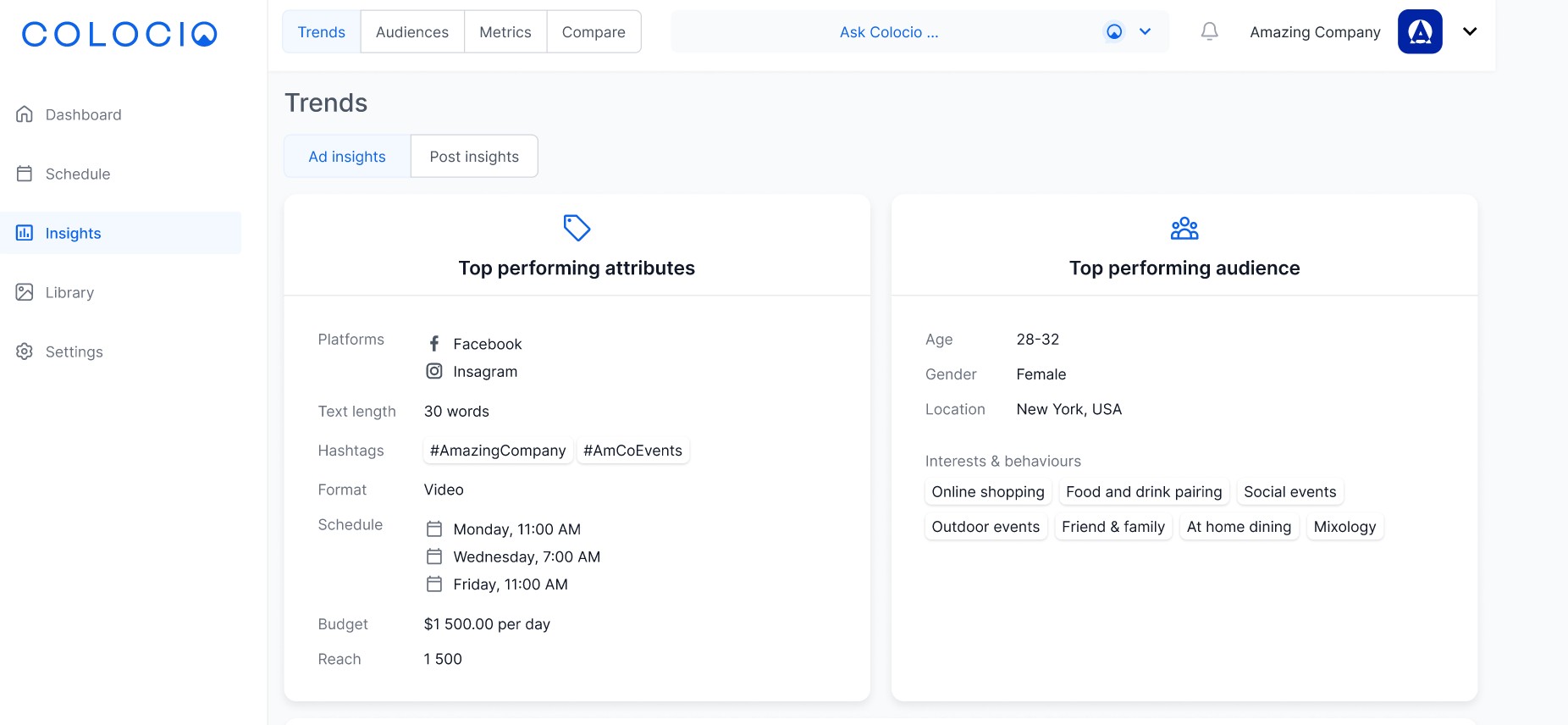Viewport: 1568px width, 725px height.
Task: Click the Settings gear icon
Action: [x=25, y=351]
